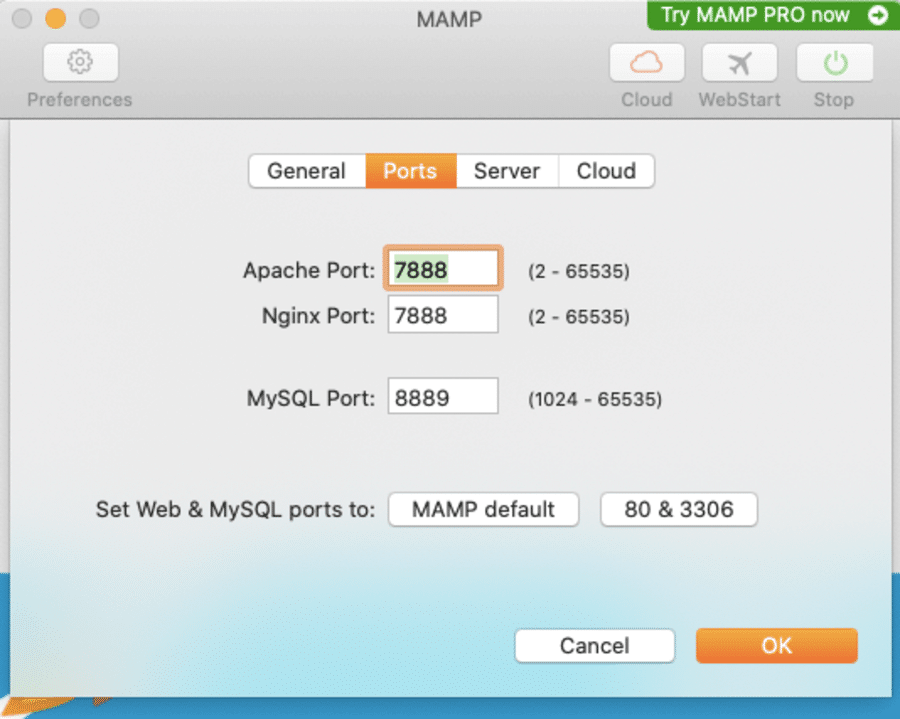Image resolution: width=900 pixels, height=719 pixels.
Task: Stop servers using the power icon
Action: pyautogui.click(x=834, y=63)
